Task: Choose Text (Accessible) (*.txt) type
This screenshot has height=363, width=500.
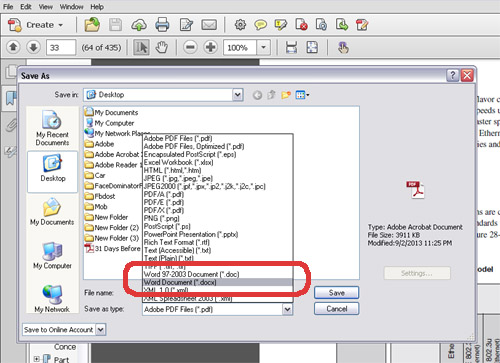Action: [x=218, y=250]
